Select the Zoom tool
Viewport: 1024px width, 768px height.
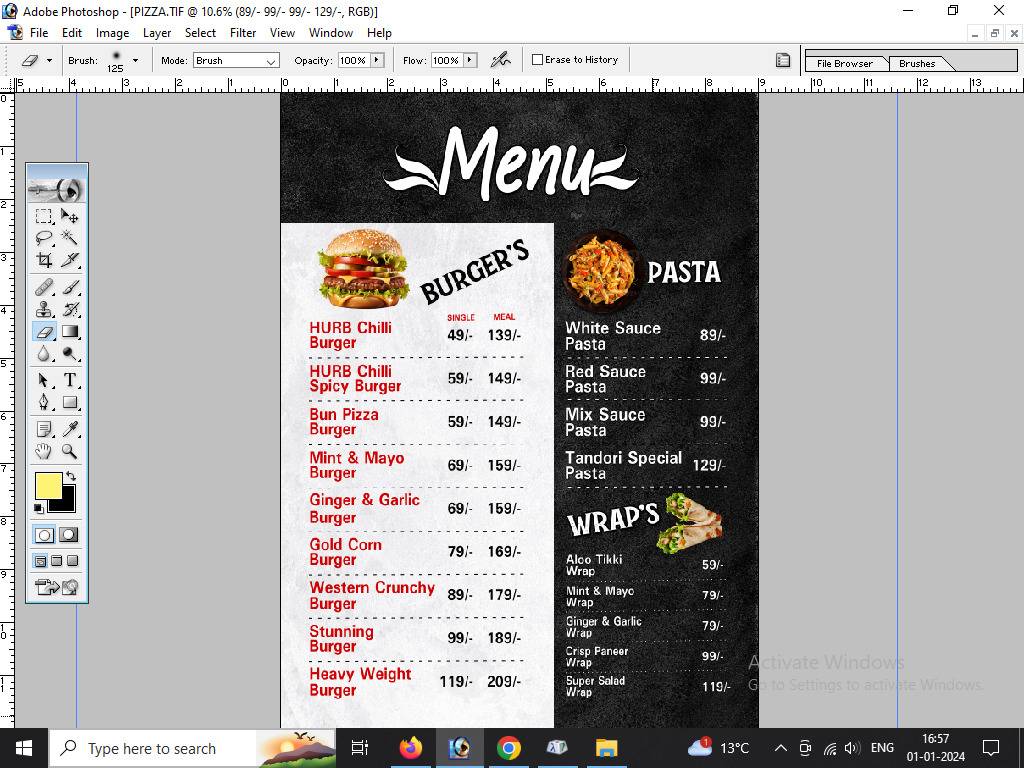point(69,452)
